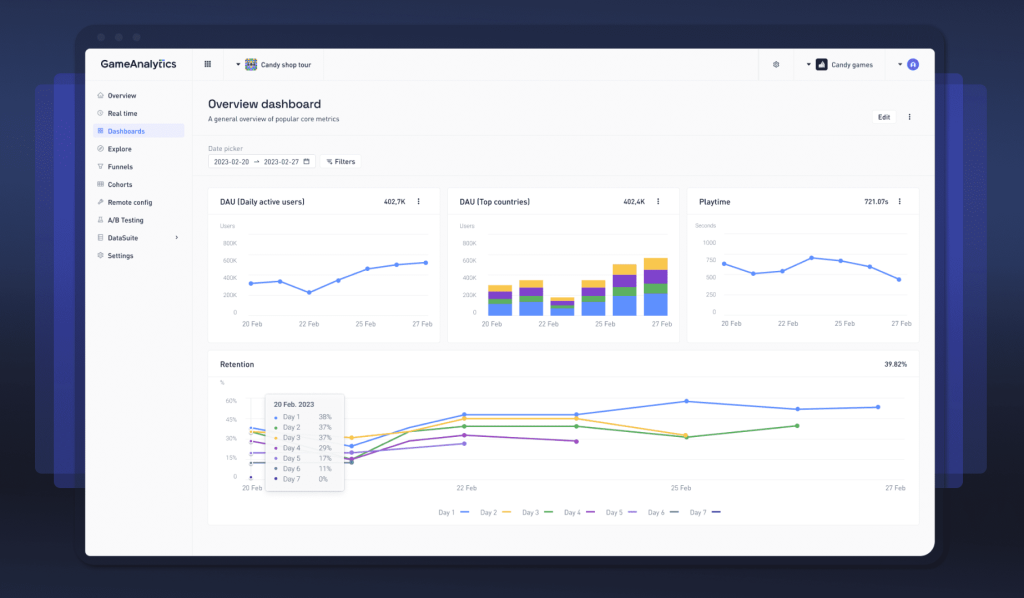This screenshot has width=1024, height=598.
Task: Click the Edit dashboard button
Action: (883, 117)
